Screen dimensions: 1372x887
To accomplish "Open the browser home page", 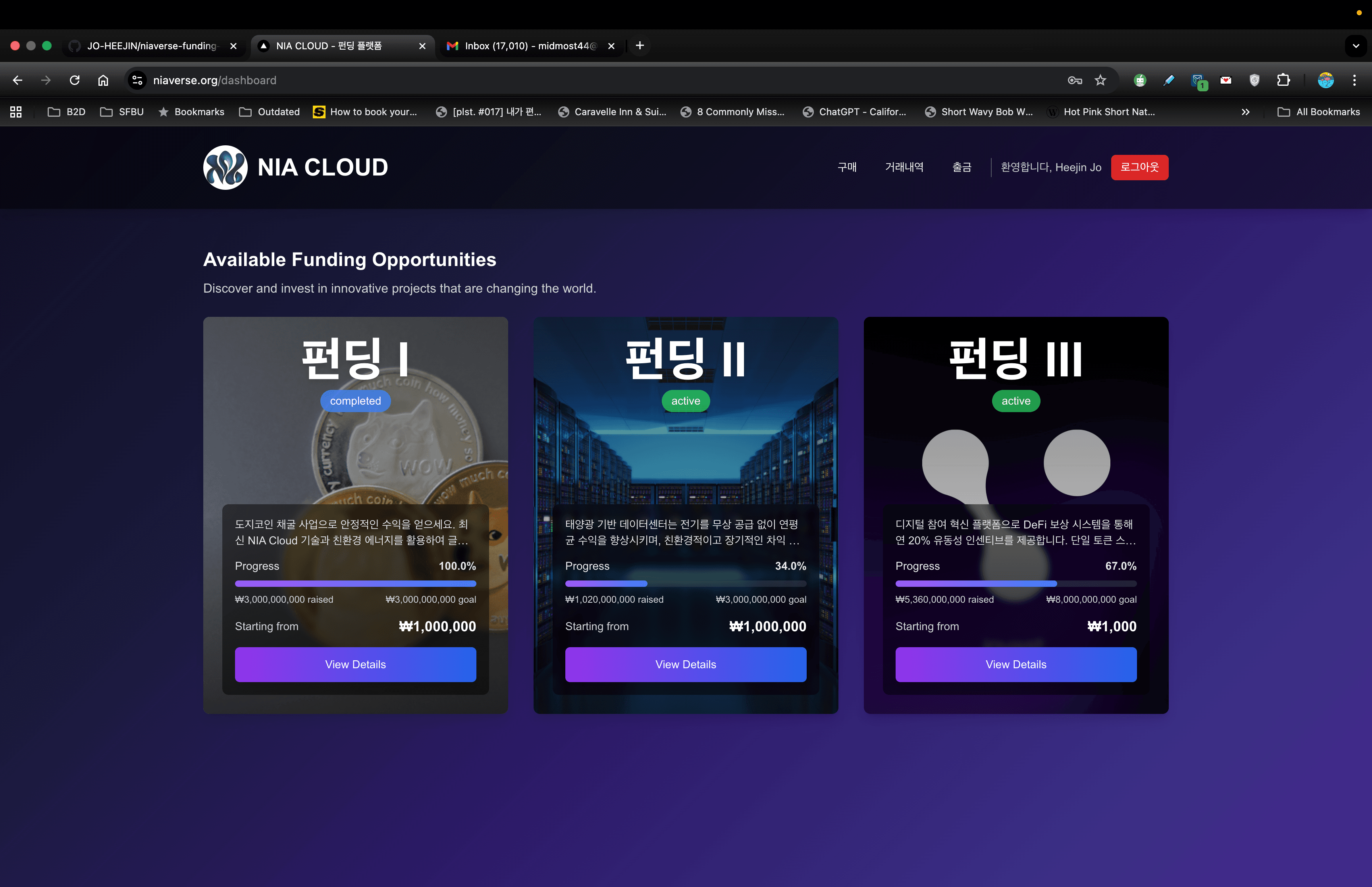I will coord(104,80).
